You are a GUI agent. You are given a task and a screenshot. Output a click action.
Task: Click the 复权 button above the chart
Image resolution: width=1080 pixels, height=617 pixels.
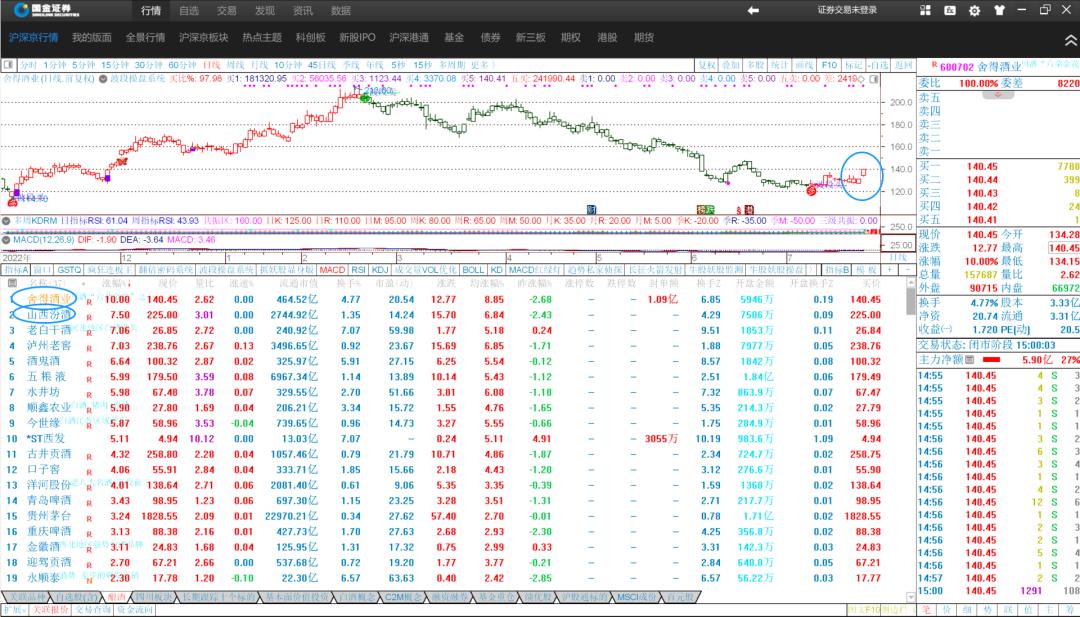point(707,64)
